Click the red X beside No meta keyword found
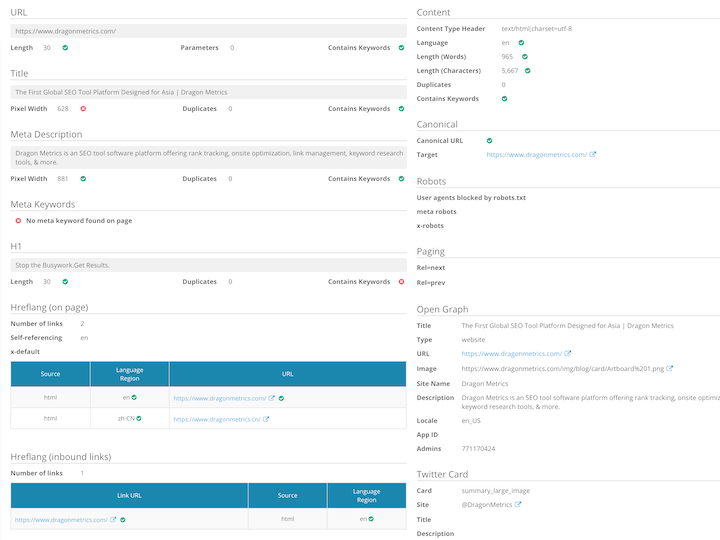720x540 pixels. (18, 221)
